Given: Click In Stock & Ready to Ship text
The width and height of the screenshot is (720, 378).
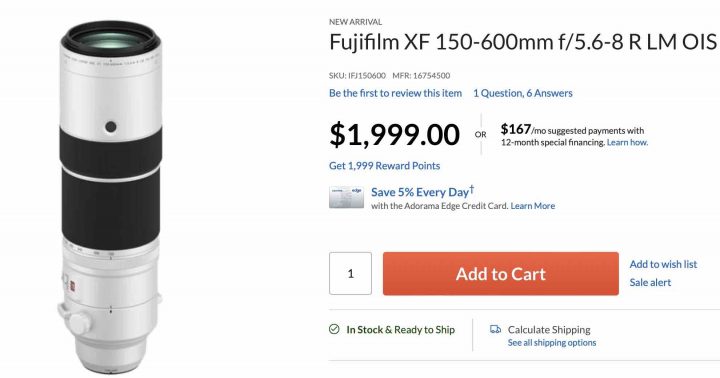Looking at the screenshot, I should [x=400, y=330].
